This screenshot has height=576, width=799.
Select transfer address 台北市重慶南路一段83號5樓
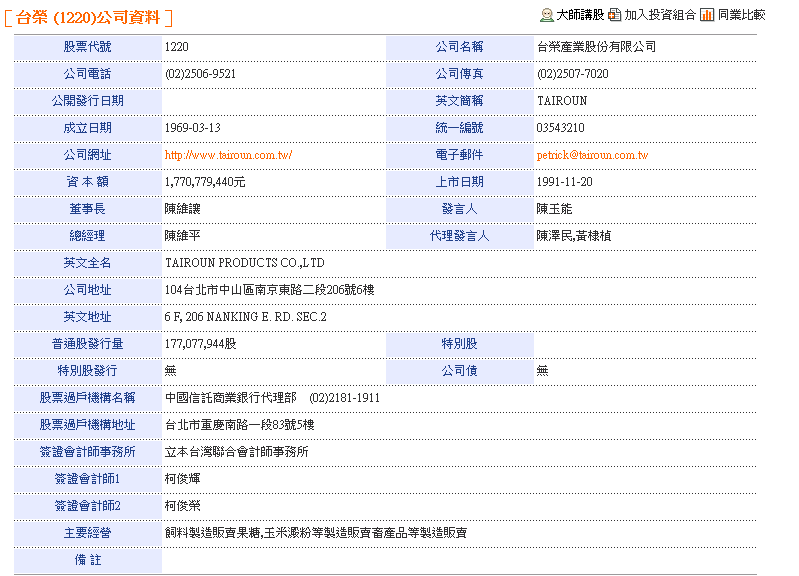click(x=239, y=425)
